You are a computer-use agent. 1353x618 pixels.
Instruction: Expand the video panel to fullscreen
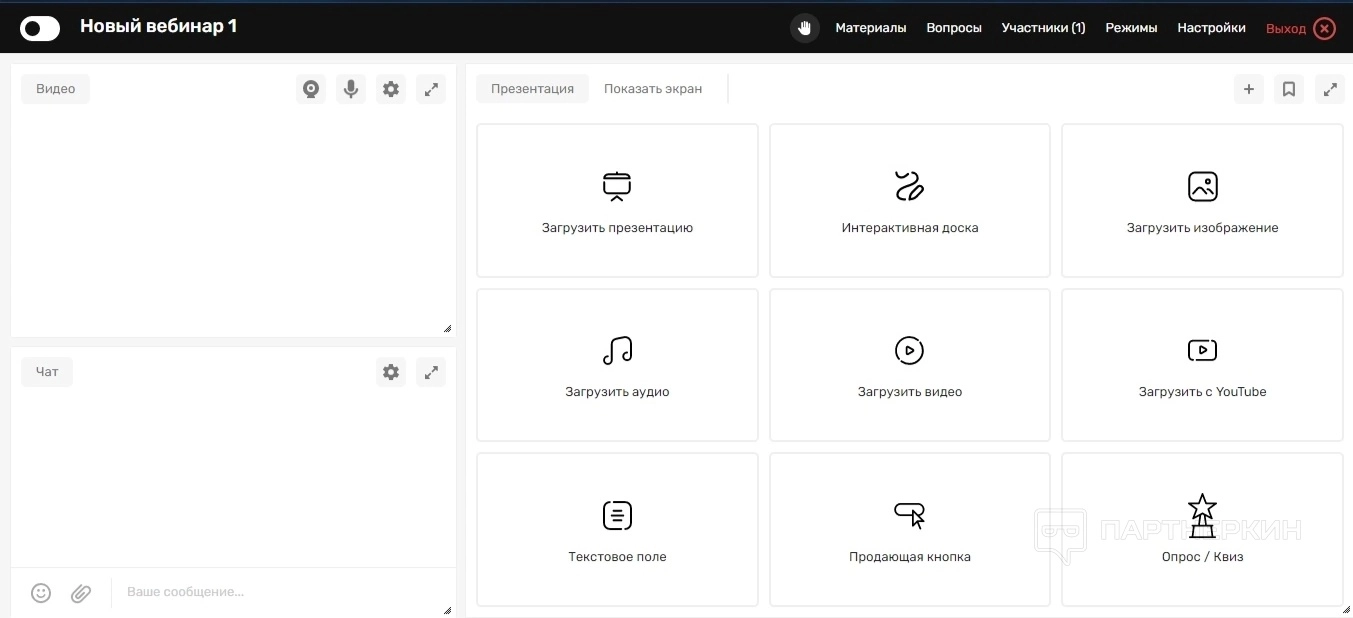pos(431,89)
